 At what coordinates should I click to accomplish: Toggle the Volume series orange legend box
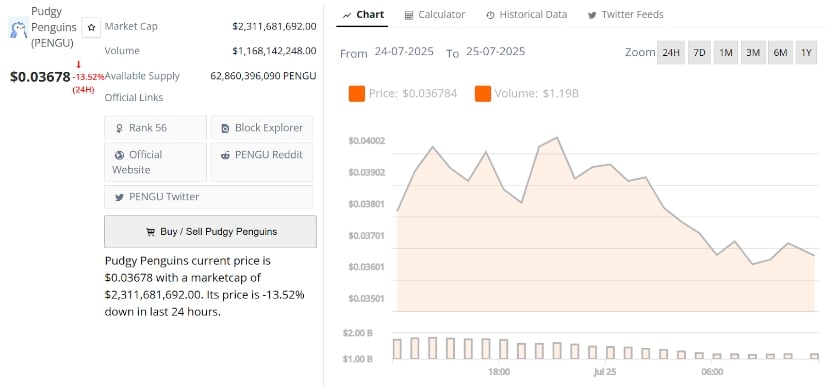coord(482,94)
